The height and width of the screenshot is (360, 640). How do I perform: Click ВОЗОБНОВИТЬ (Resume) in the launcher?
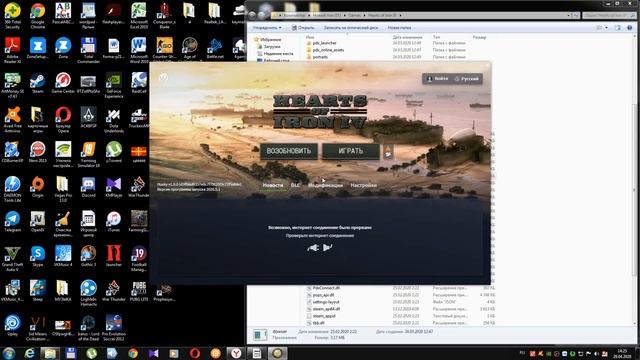pyautogui.click(x=289, y=151)
